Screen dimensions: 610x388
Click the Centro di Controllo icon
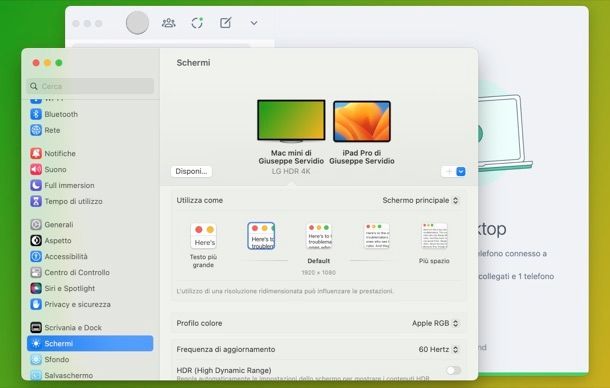pos(36,272)
